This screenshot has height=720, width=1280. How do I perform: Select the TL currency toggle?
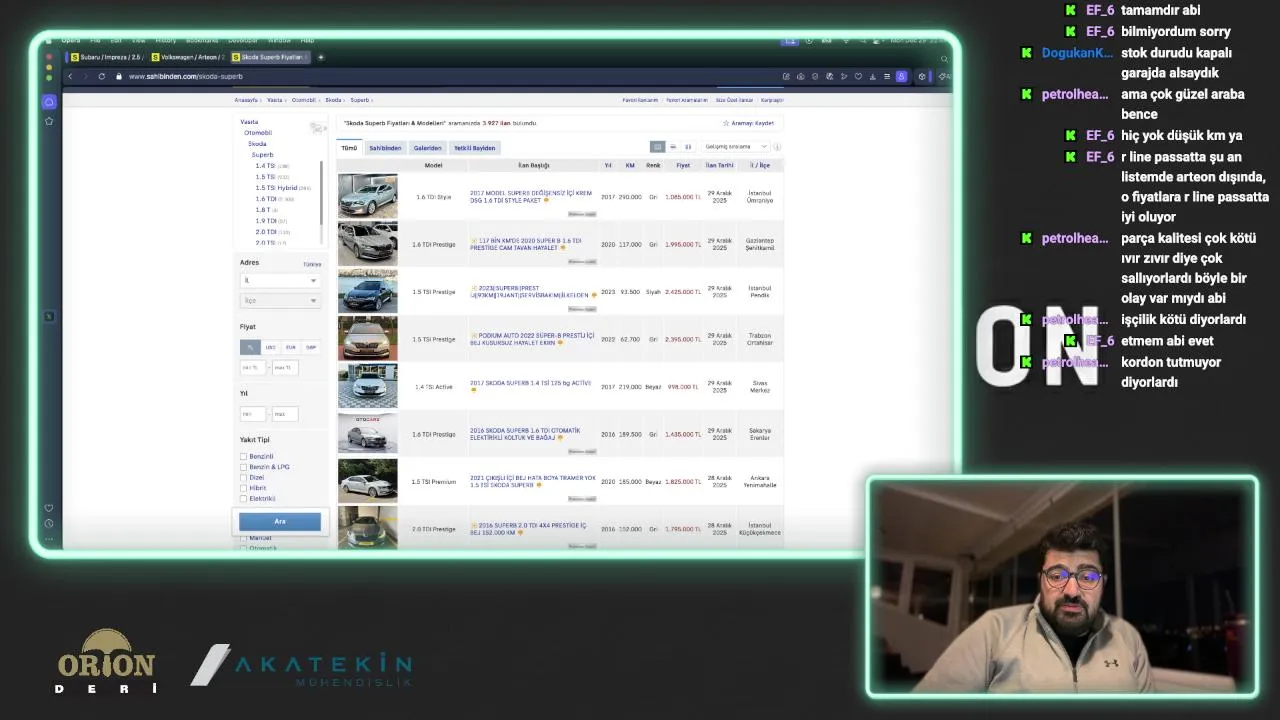coord(250,347)
